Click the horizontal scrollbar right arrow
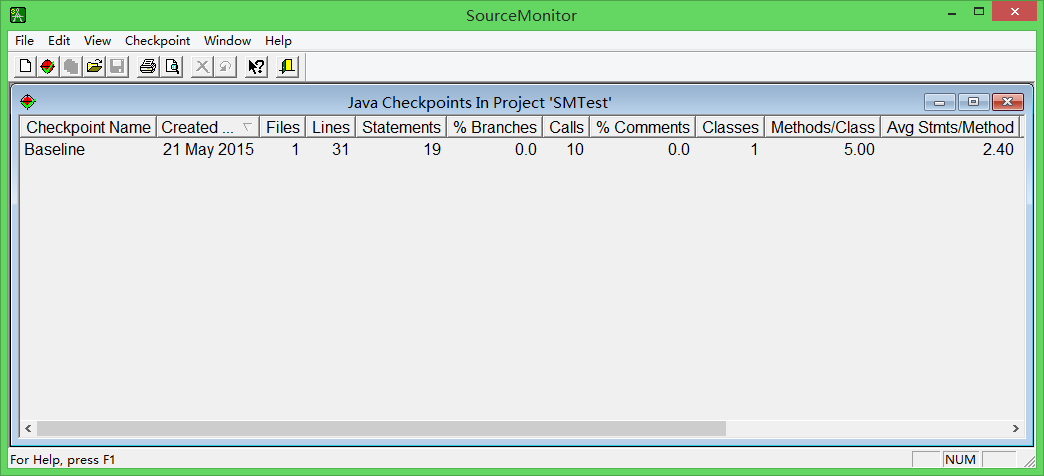The width and height of the screenshot is (1044, 476). 1015,429
